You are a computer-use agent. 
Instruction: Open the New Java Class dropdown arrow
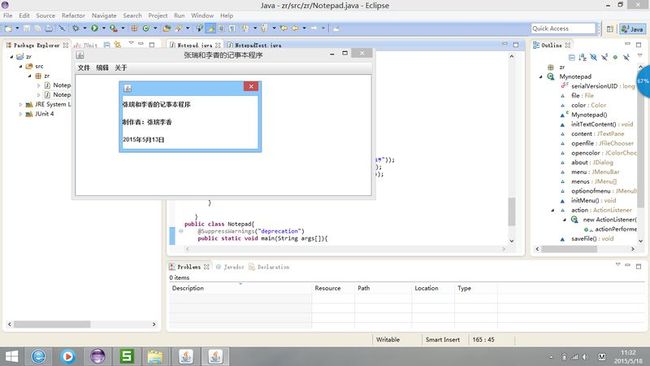[155, 28]
